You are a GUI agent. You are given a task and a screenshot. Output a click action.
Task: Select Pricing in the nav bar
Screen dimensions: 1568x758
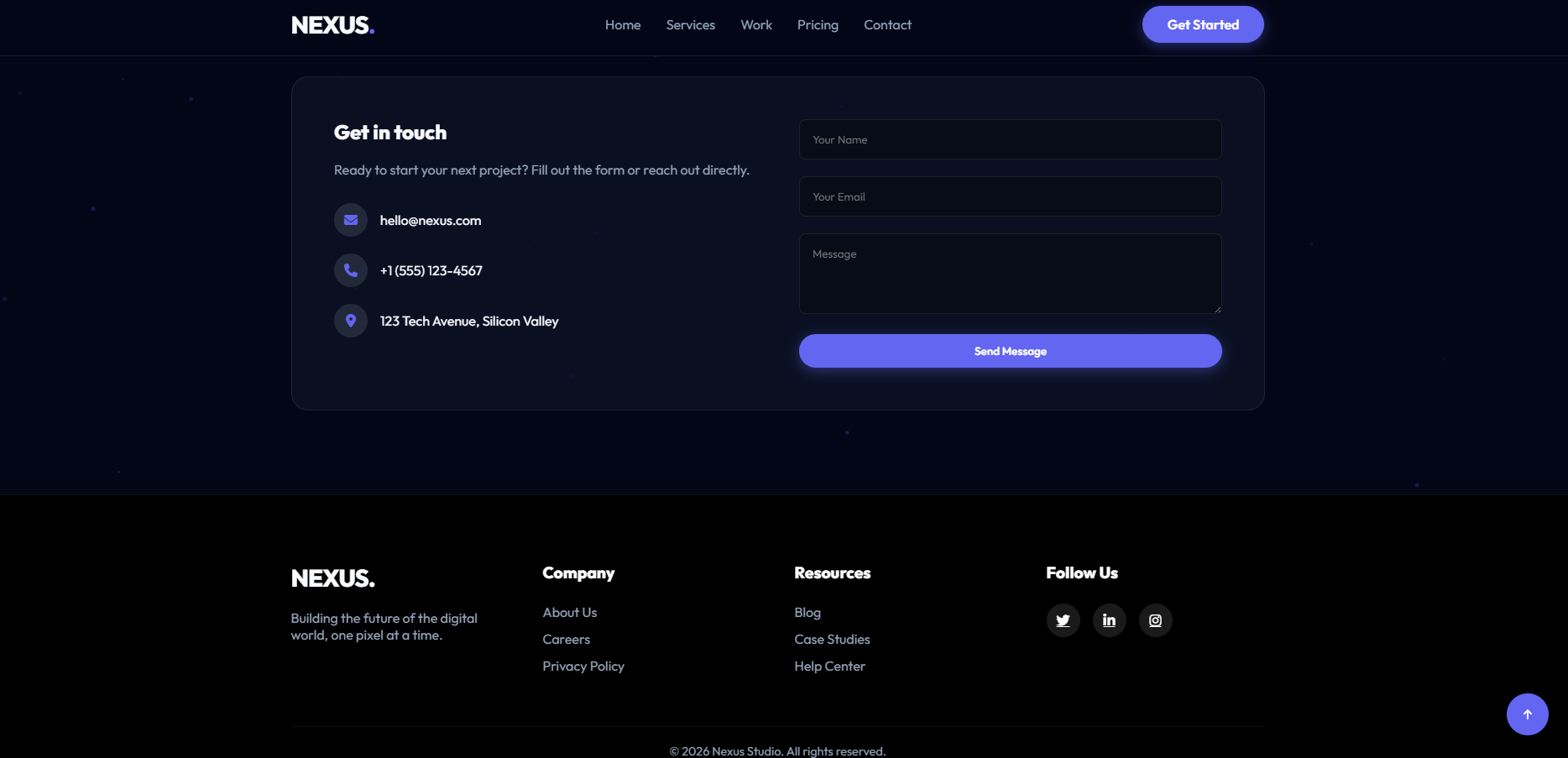818,25
